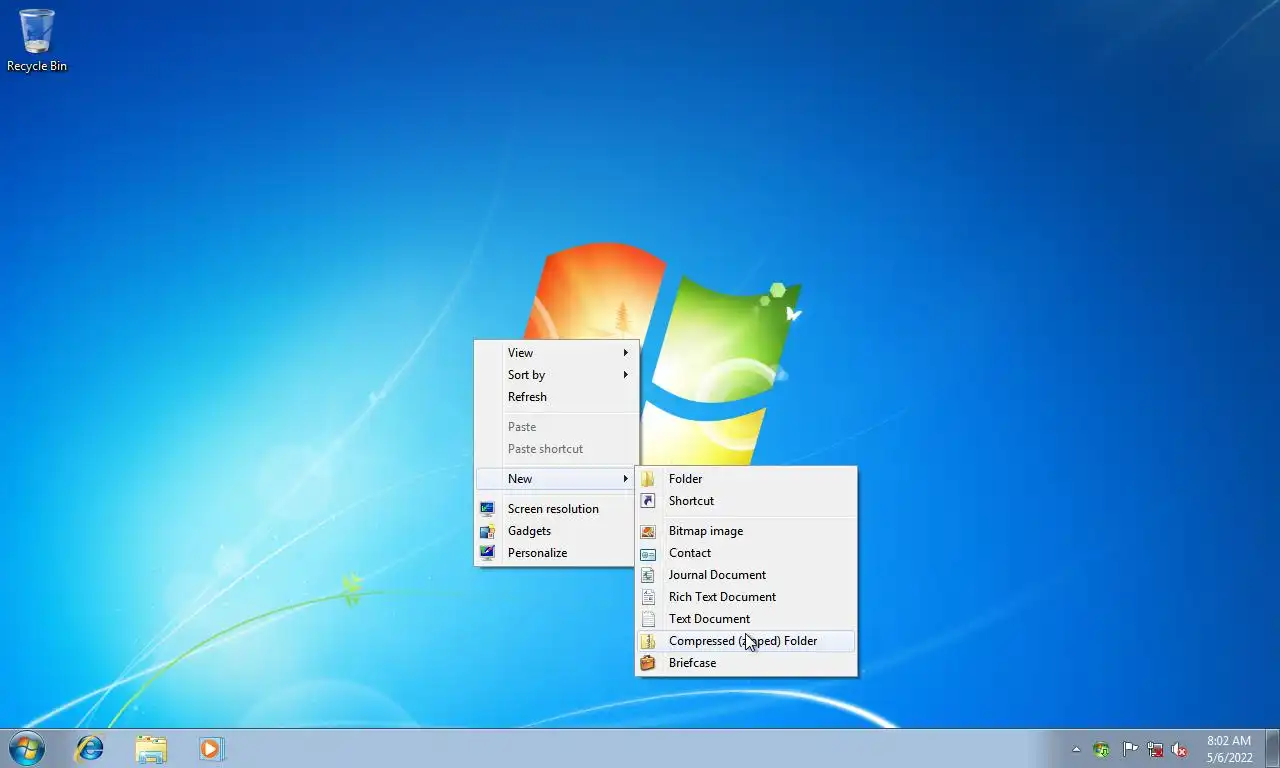Click the Bitmap image icon
1280x768 pixels.
coord(648,531)
